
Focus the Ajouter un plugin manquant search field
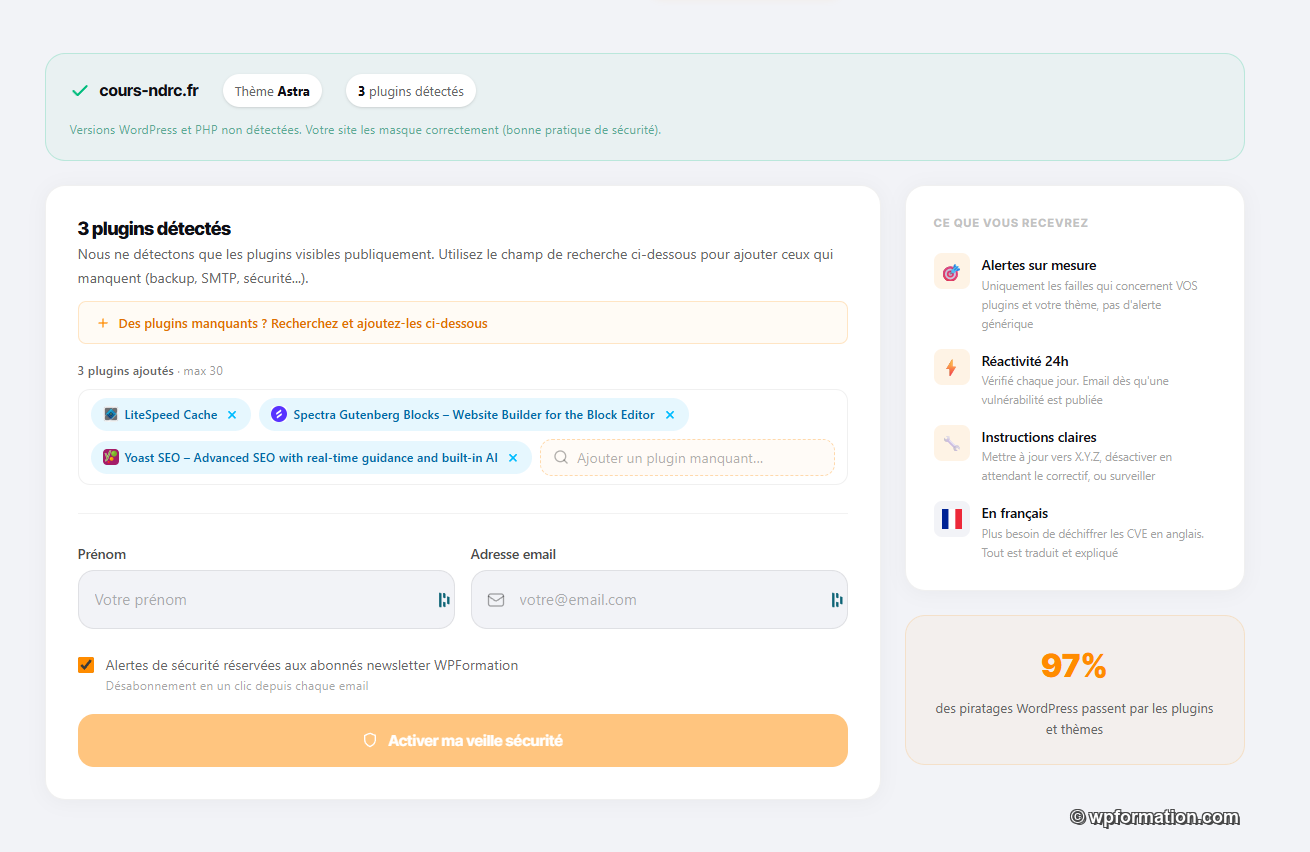click(687, 458)
